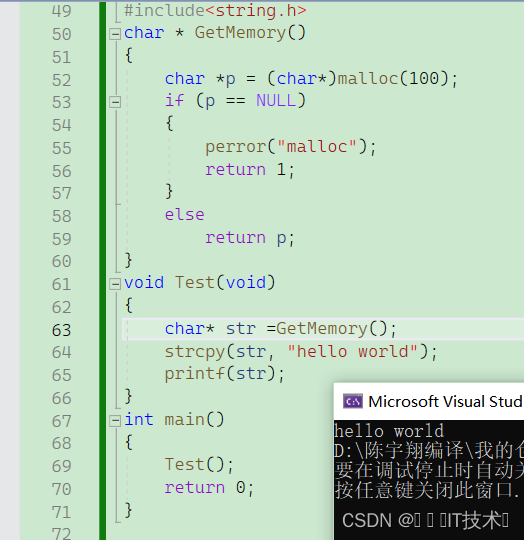Click the green change indicator margin bar
The image size is (524, 540).
pos(103,270)
